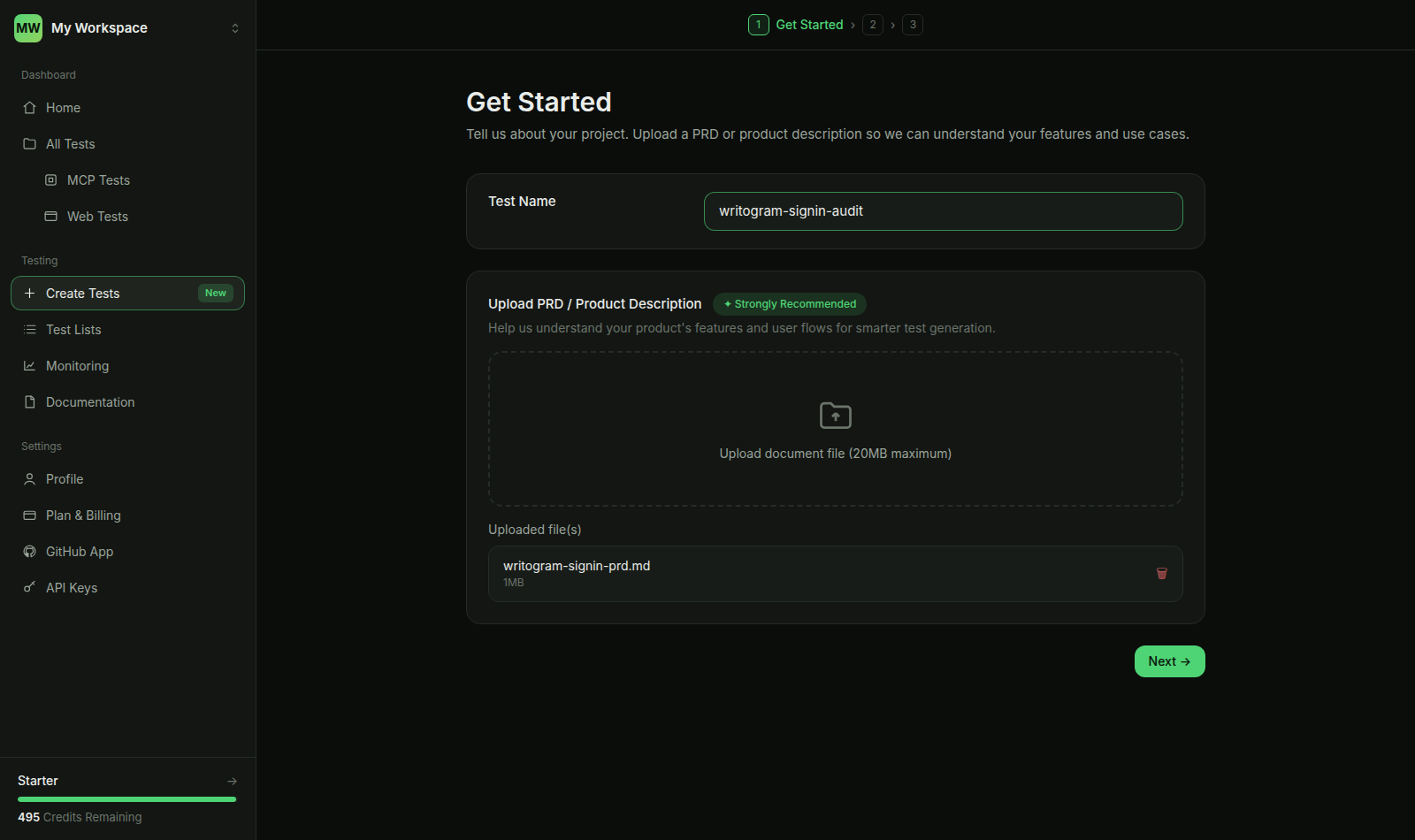1415x840 pixels.
Task: Click the Create Tests label
Action: coord(82,294)
